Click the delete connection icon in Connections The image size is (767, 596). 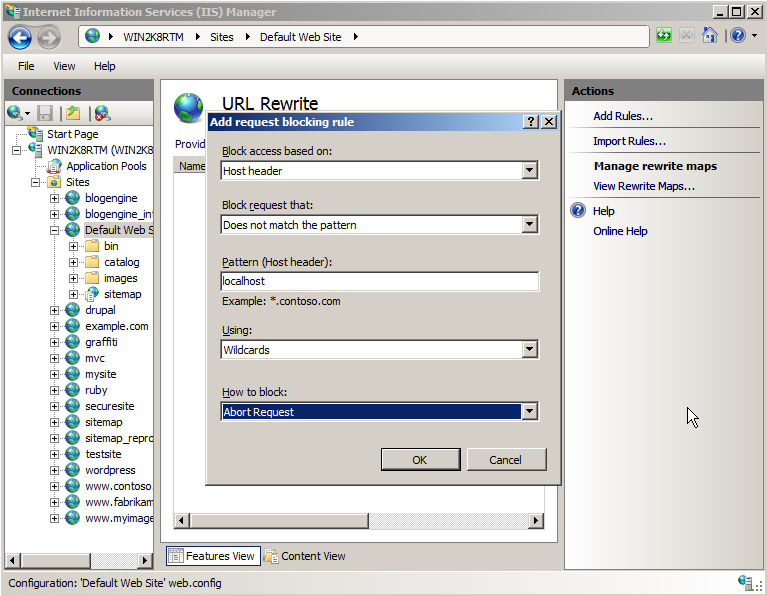[102, 113]
